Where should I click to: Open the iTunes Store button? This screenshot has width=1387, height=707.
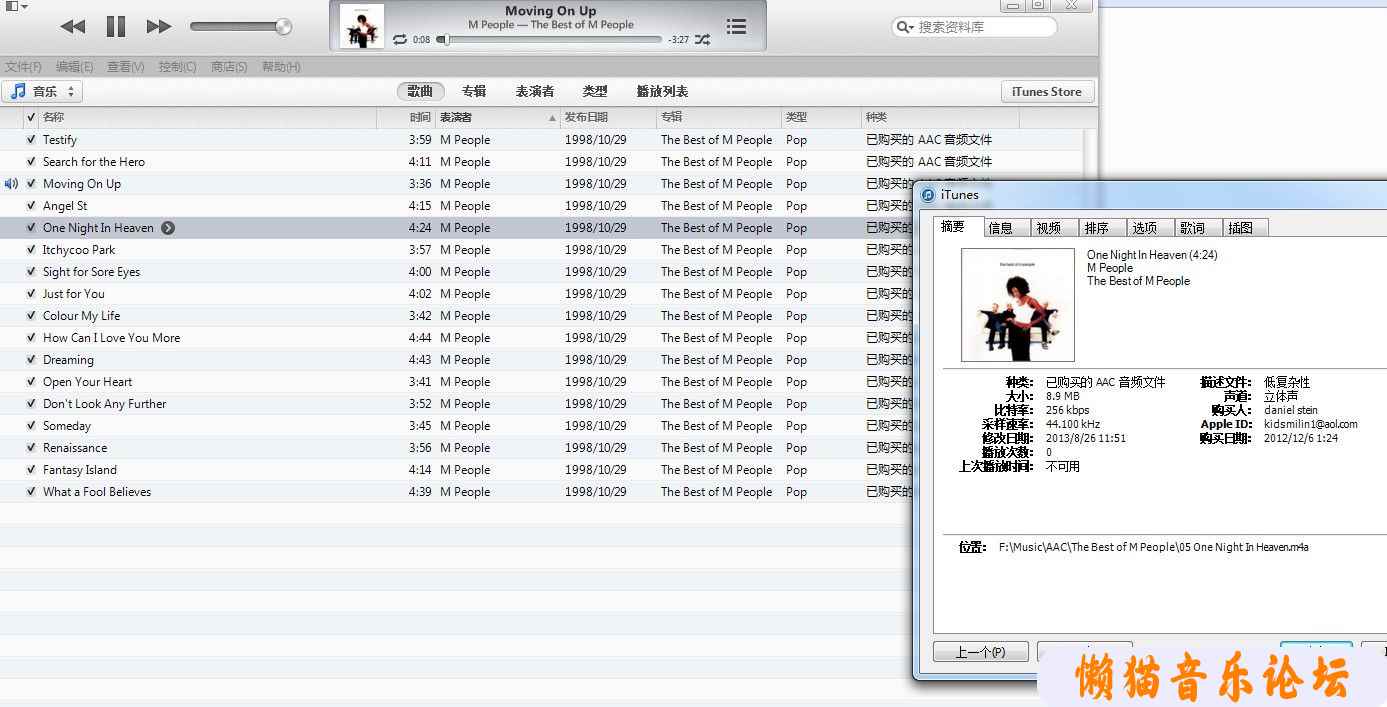(1047, 91)
